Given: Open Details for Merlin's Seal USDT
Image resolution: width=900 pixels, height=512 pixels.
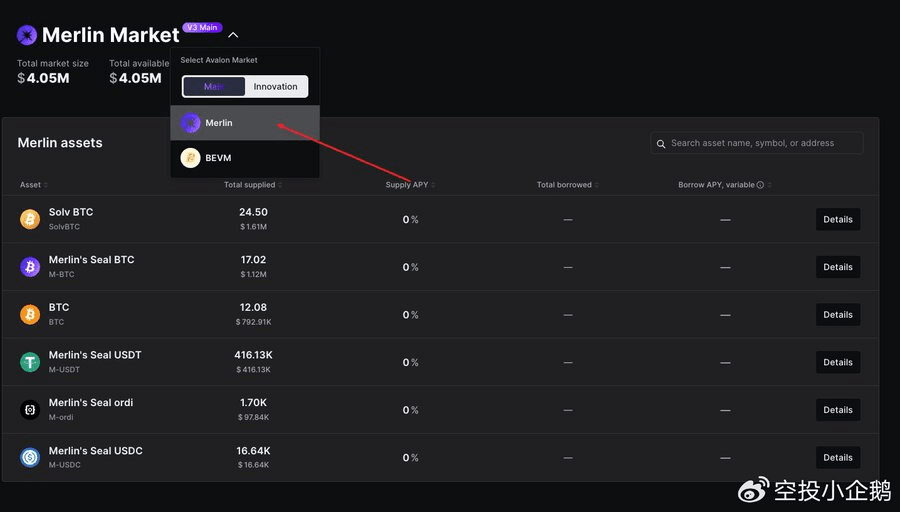Looking at the screenshot, I should pos(837,362).
